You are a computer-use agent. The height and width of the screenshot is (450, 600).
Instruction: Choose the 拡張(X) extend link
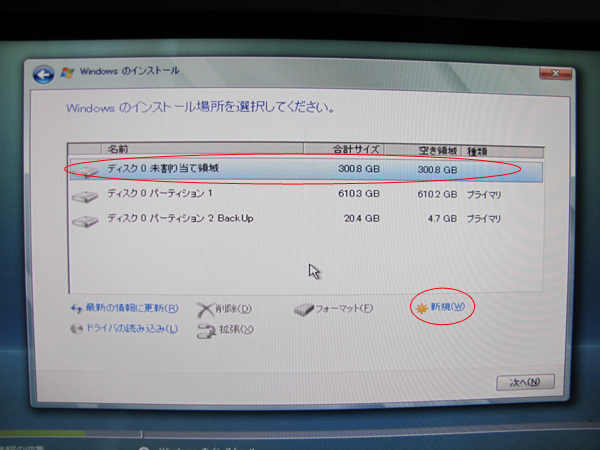tap(236, 329)
